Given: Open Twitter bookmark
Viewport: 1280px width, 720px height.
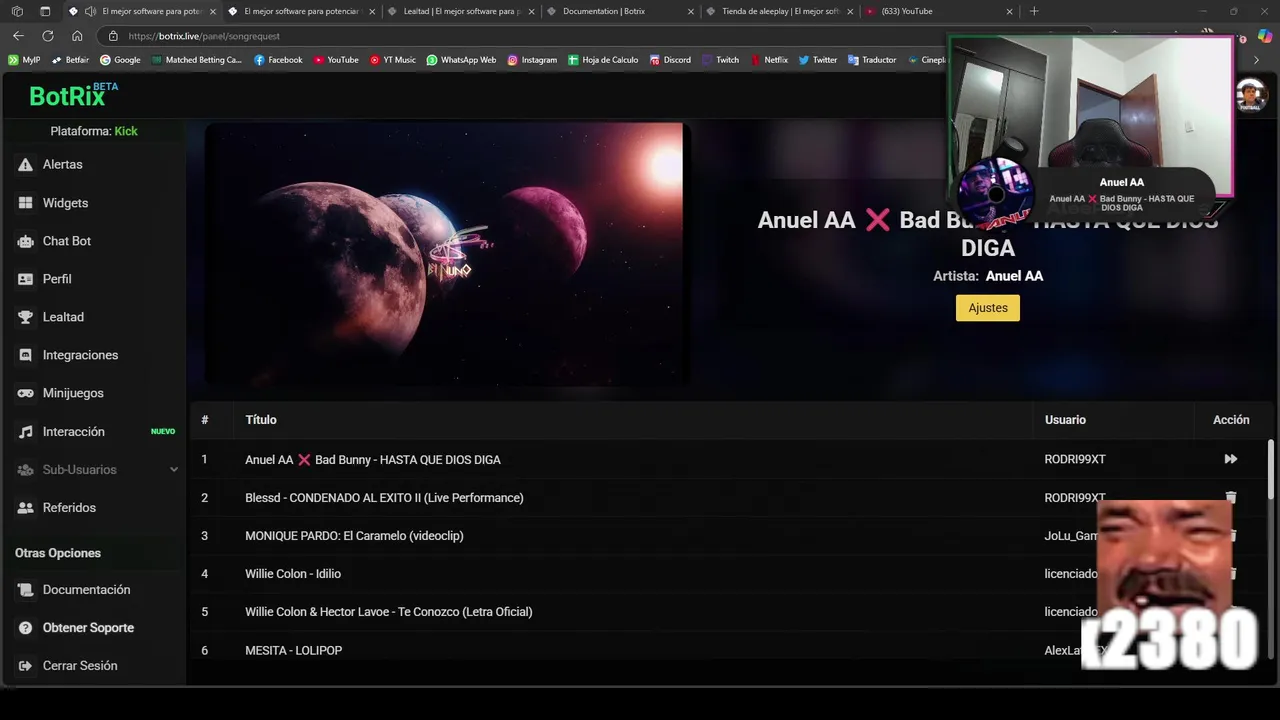Looking at the screenshot, I should coord(818,60).
